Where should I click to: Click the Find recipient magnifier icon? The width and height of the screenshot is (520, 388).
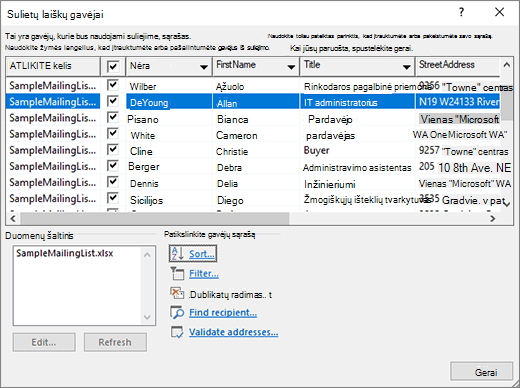[x=177, y=313]
